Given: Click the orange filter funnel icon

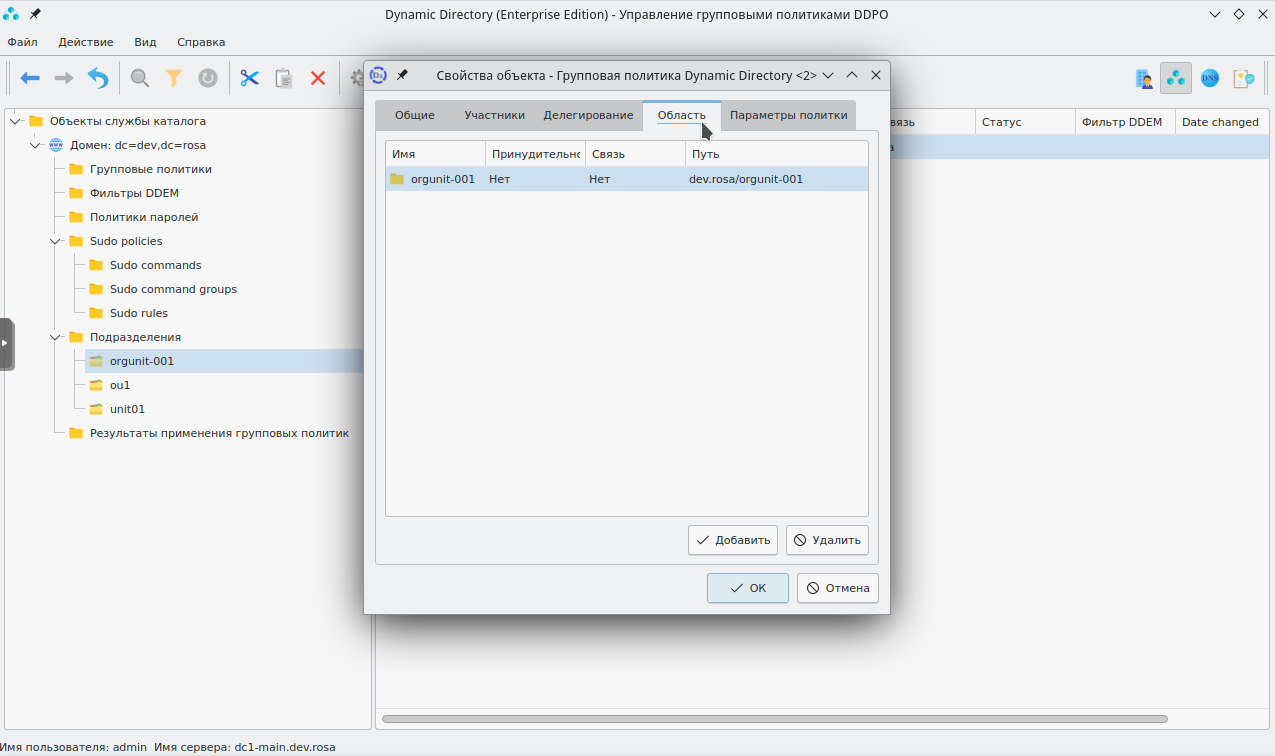Looking at the screenshot, I should coord(174,78).
